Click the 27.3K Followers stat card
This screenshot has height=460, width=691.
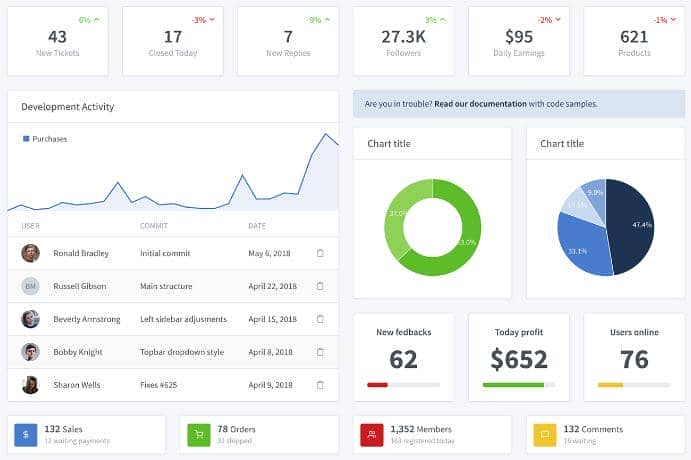403,42
